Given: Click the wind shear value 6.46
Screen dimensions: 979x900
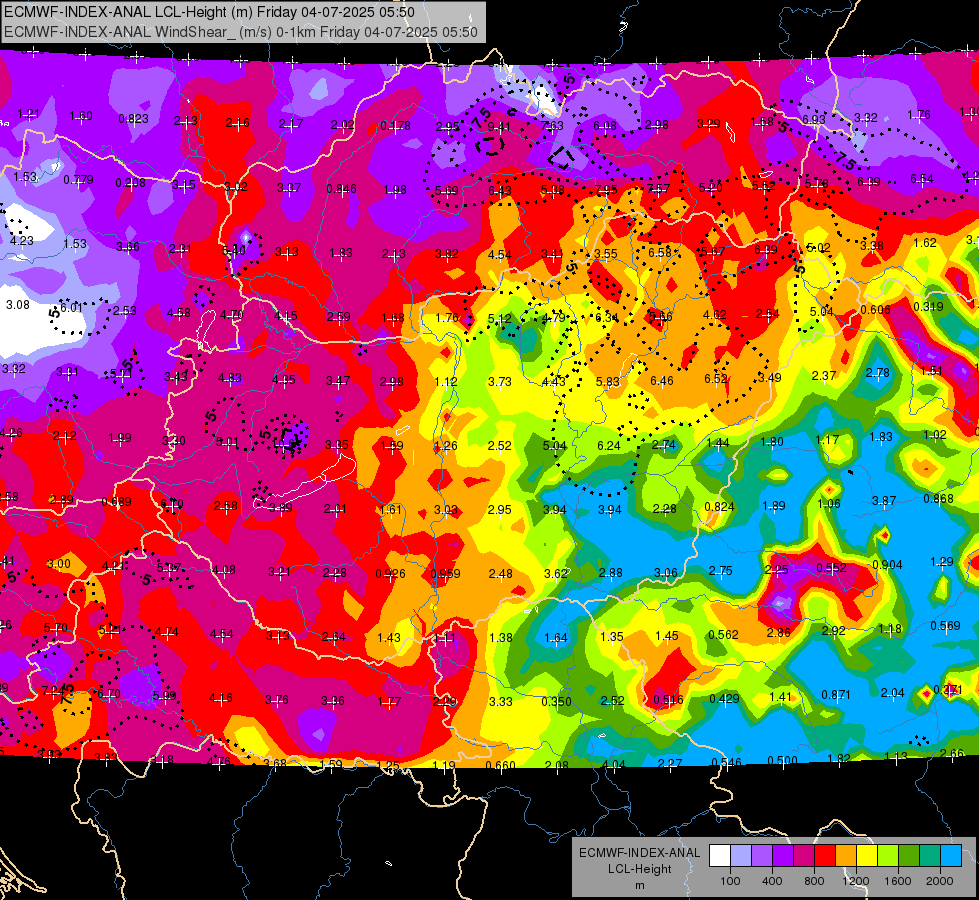Looking at the screenshot, I should 662,380.
